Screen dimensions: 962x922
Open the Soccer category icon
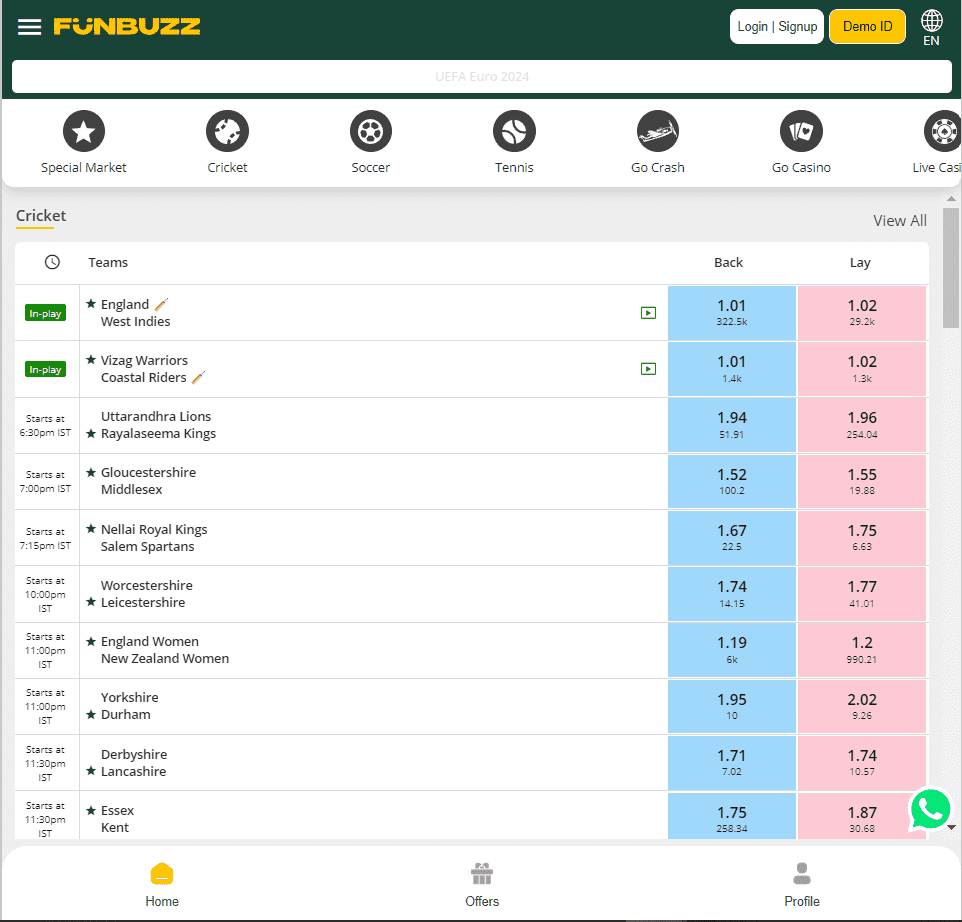pos(370,131)
